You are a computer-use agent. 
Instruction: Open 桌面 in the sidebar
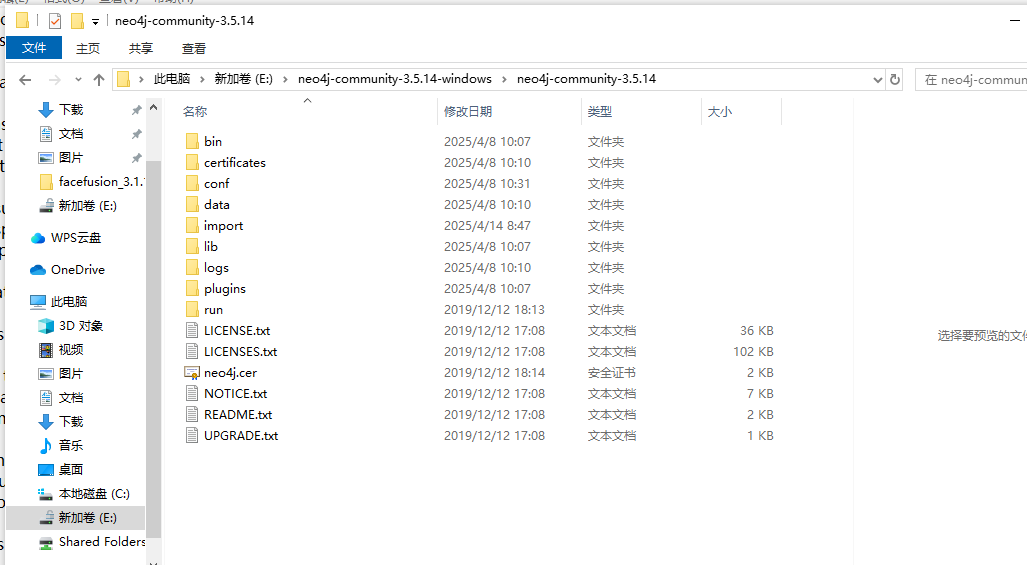tap(71, 469)
